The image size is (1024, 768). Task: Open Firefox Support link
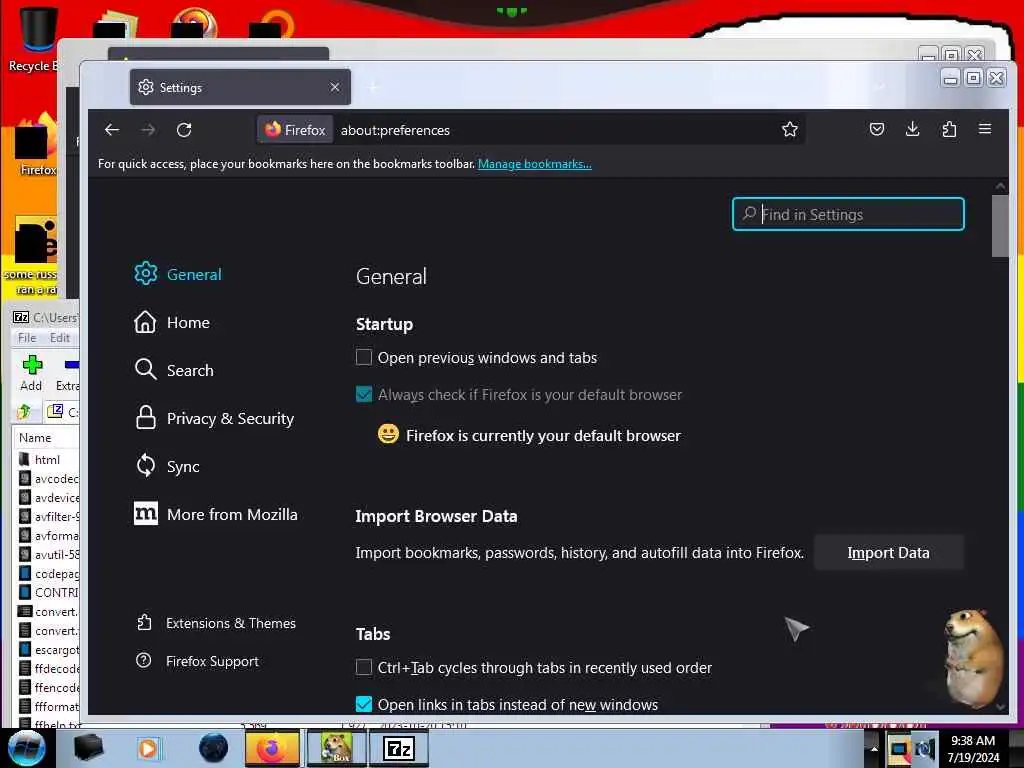click(x=197, y=661)
